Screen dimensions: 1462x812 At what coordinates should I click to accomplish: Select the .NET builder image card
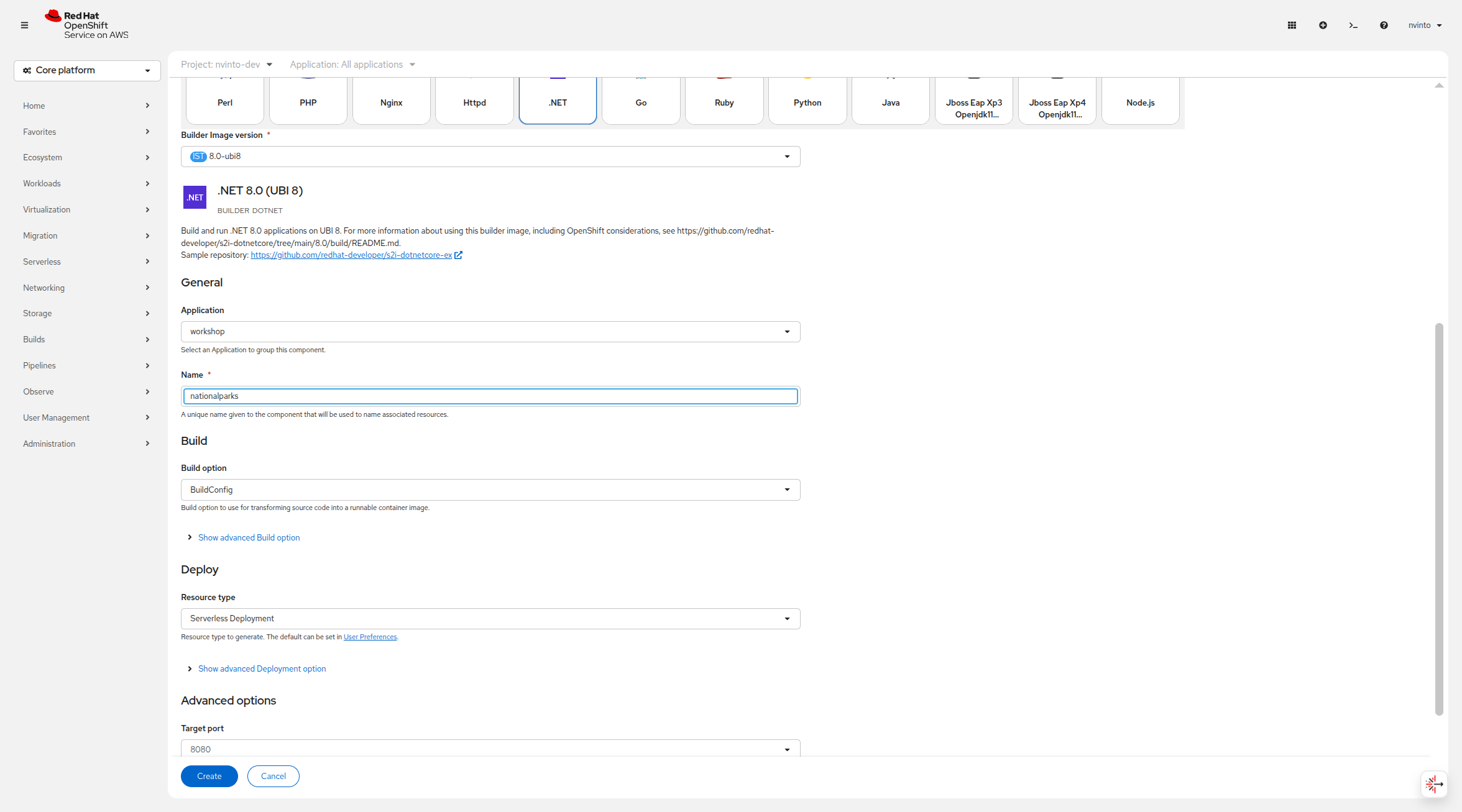click(x=558, y=101)
